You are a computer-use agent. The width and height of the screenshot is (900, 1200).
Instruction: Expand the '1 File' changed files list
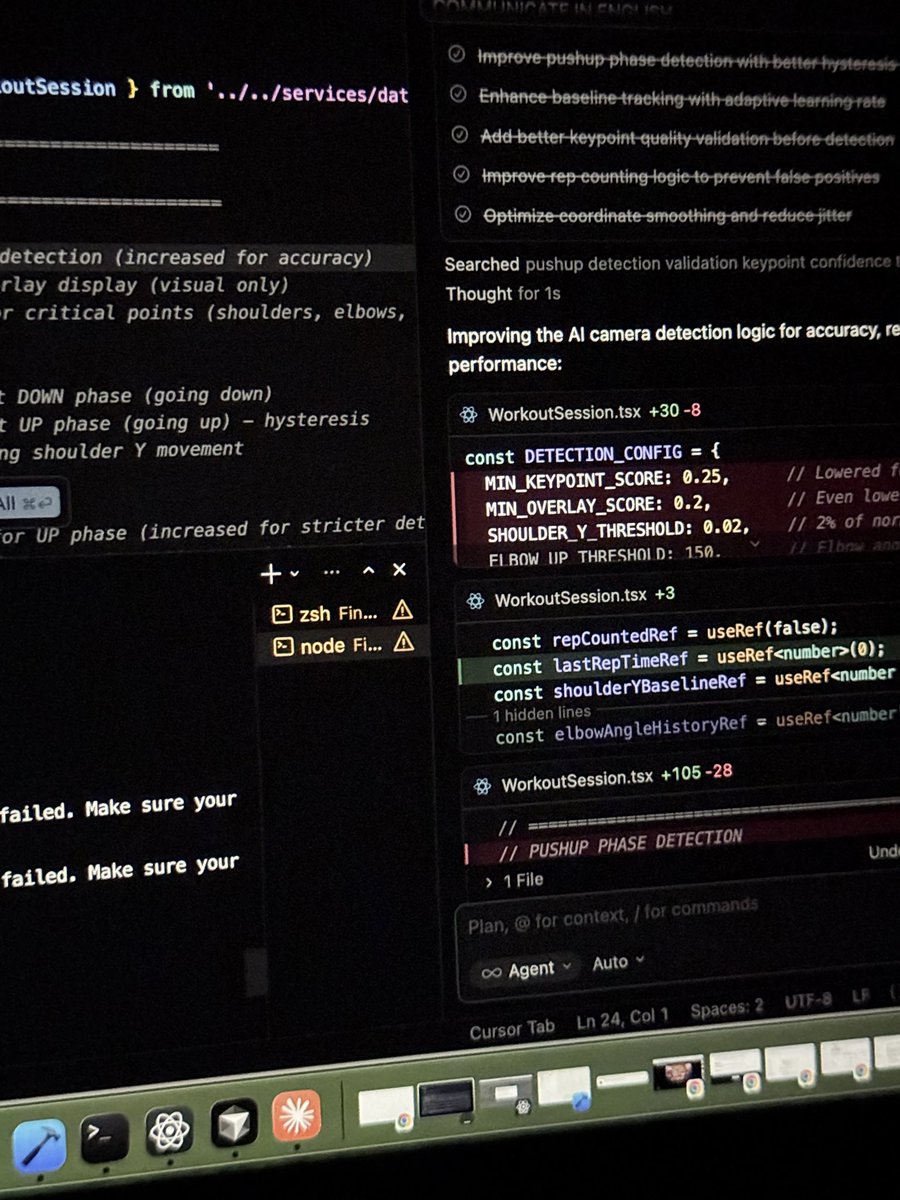point(514,880)
